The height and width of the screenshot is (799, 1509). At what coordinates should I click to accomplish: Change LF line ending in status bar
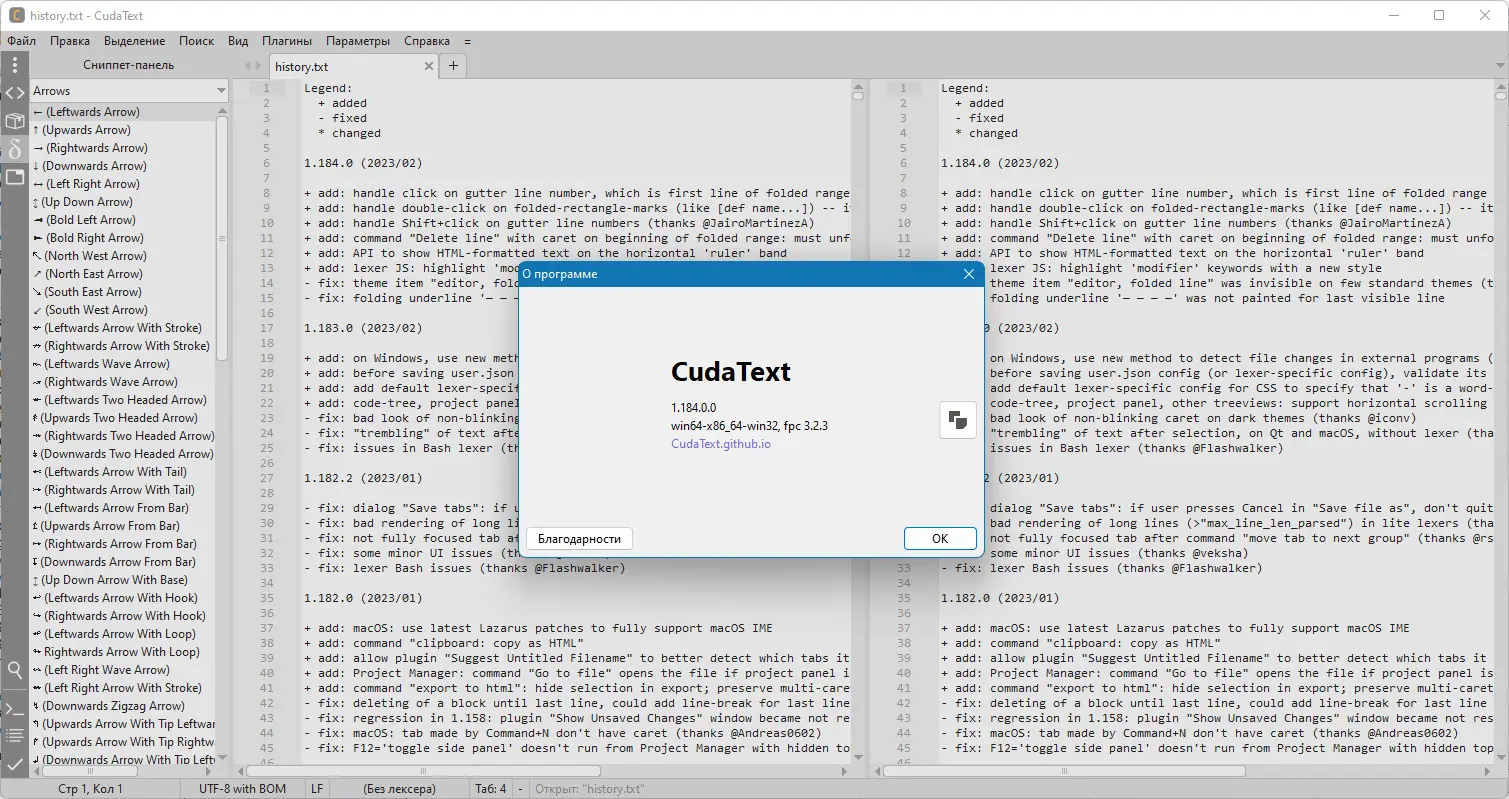click(317, 789)
